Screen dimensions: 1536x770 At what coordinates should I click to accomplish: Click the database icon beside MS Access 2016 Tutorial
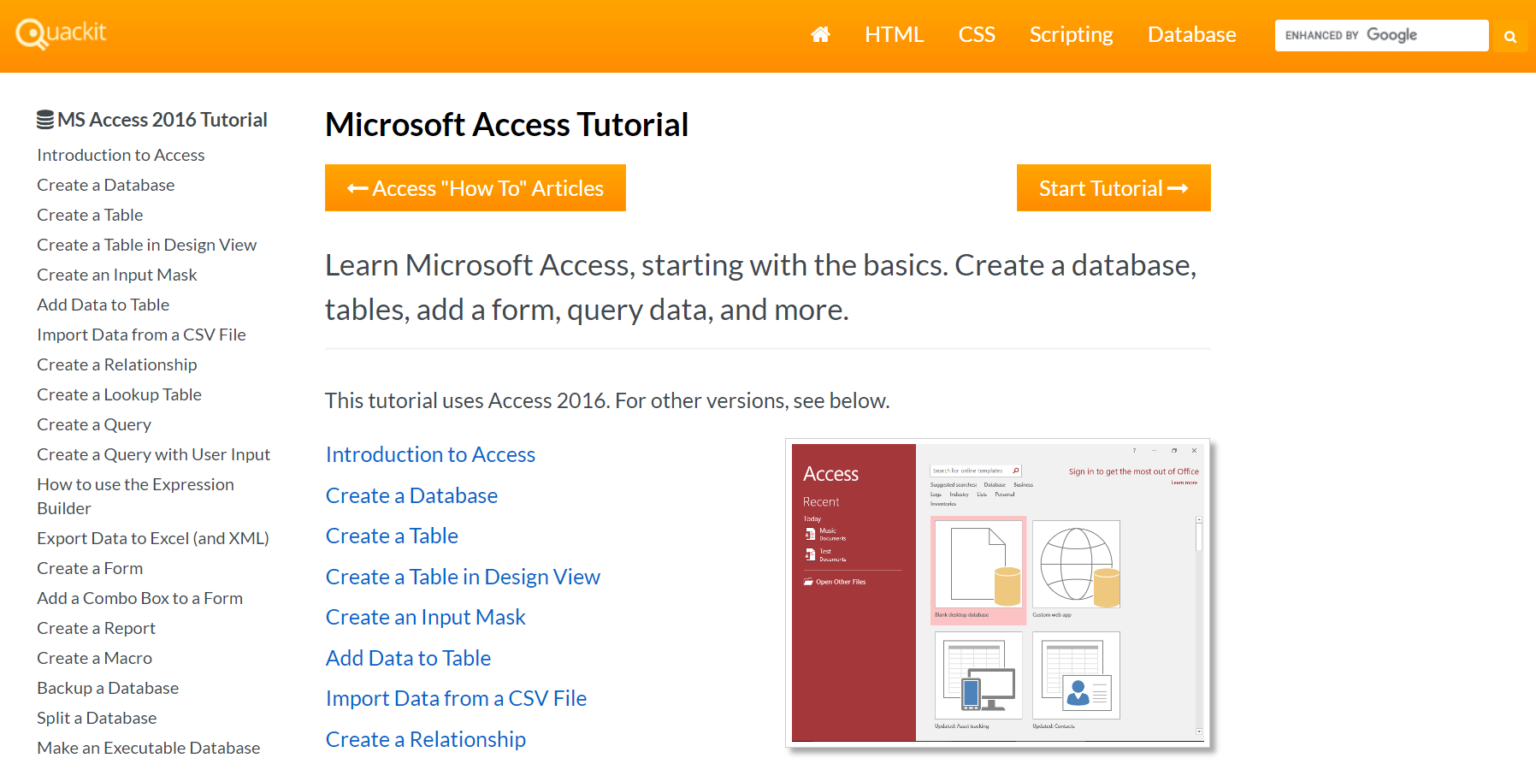click(x=44, y=118)
